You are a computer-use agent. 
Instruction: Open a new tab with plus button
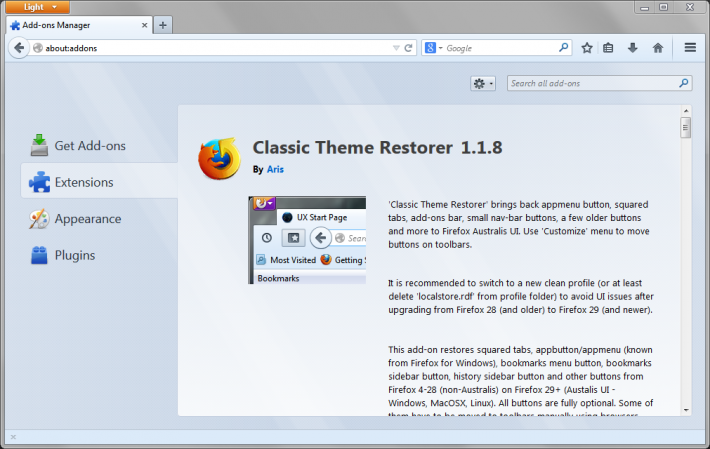coord(163,25)
